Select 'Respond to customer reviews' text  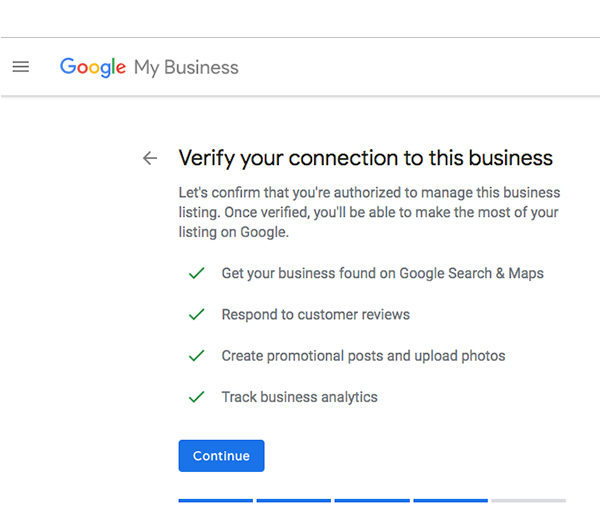[x=315, y=314]
